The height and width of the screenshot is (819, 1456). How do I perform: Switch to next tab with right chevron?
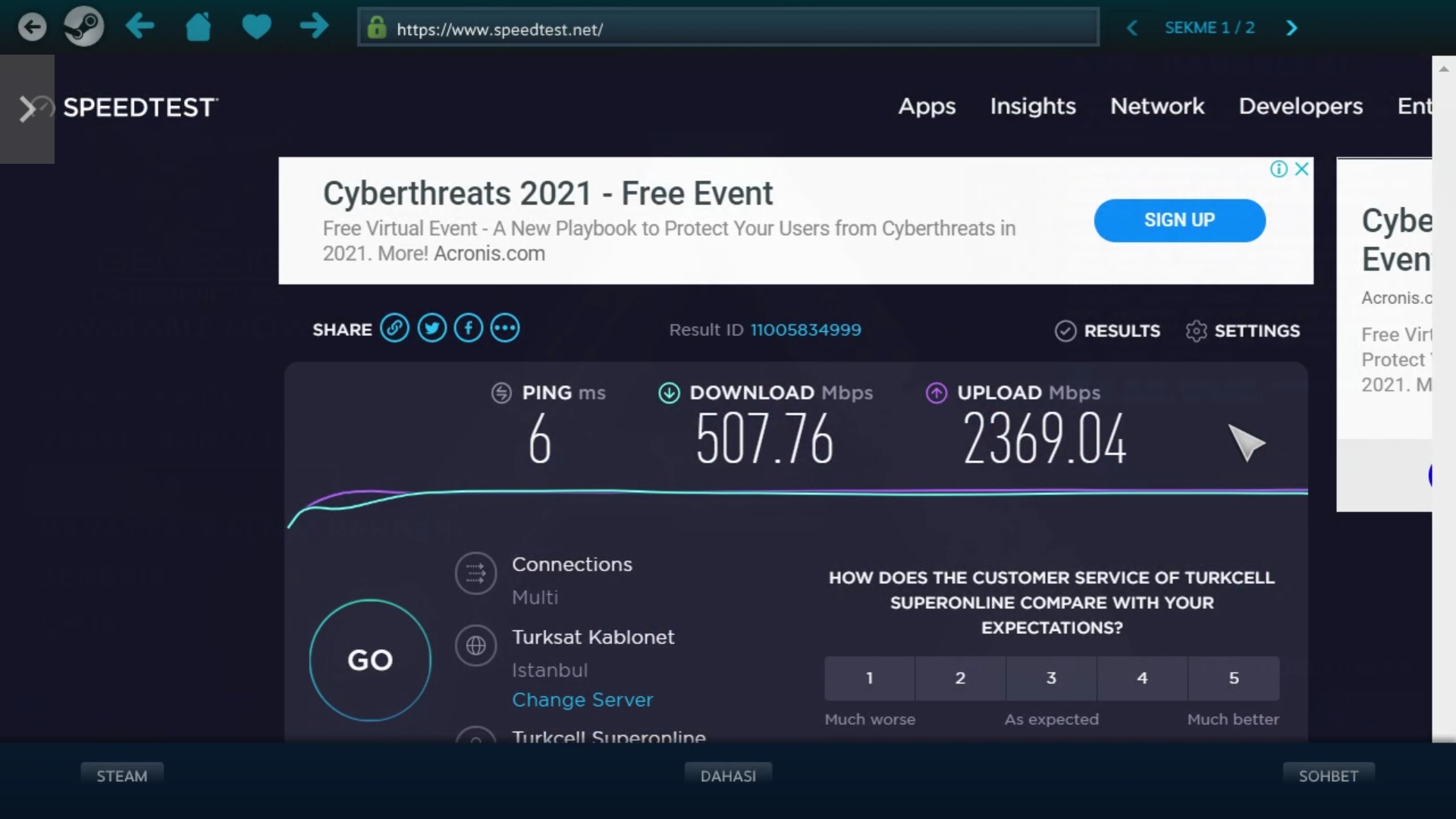1292,28
